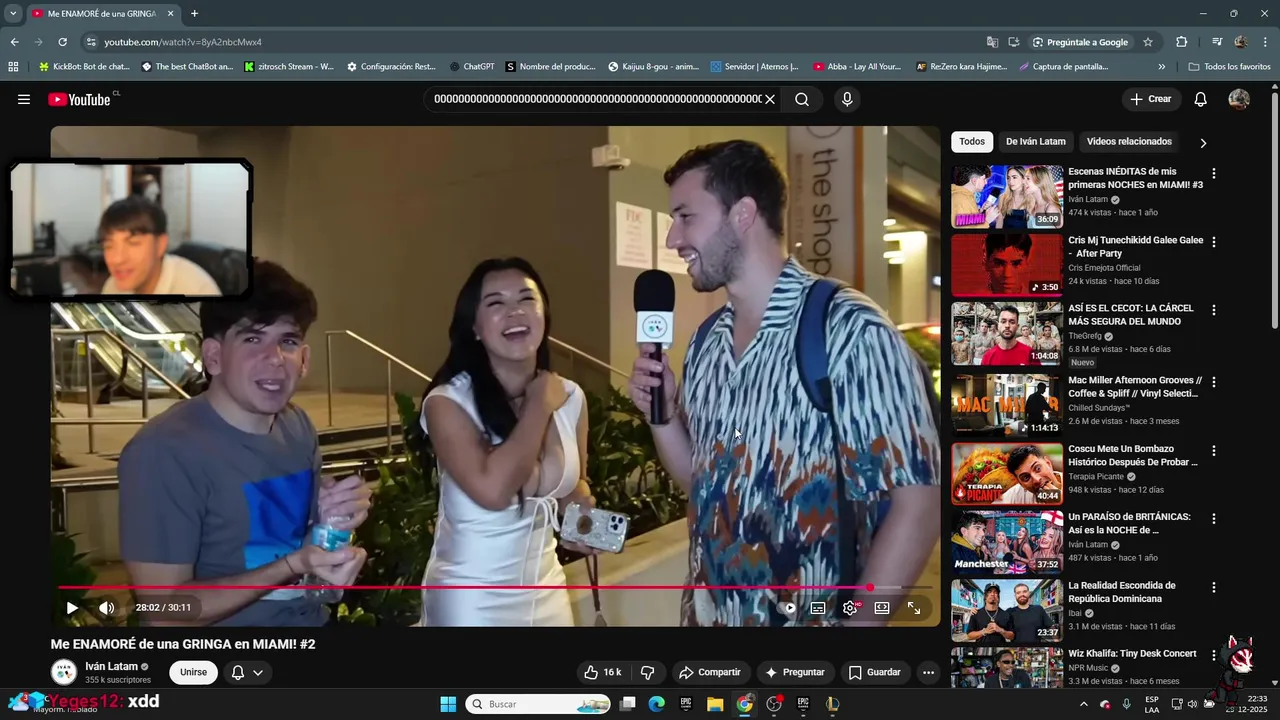The height and width of the screenshot is (720, 1280).
Task: Open the Iván Latam channel name link
Action: [111, 666]
